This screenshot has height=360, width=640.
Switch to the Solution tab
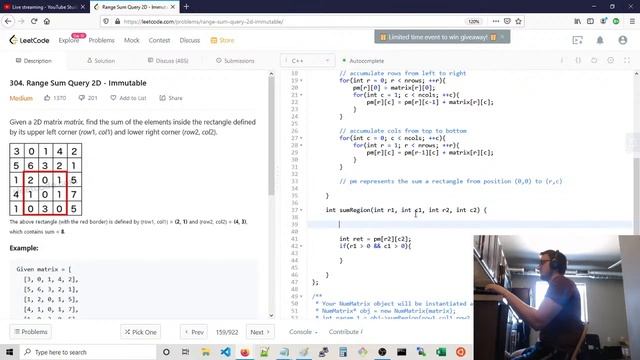[101, 61]
